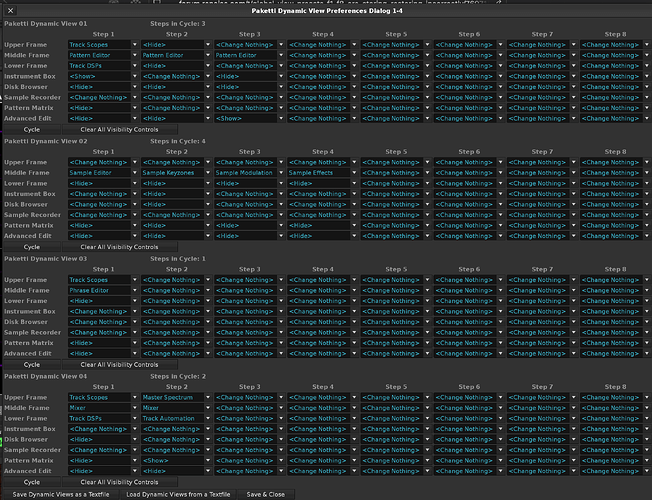Open View 04 Step 2 Pattern Matrix Show dropdown
Screen dimensions: 652x500
pos(176,460)
